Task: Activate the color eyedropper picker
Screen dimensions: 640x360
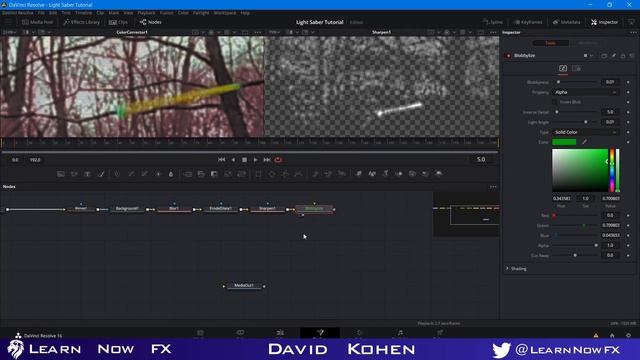Action: 584,142
